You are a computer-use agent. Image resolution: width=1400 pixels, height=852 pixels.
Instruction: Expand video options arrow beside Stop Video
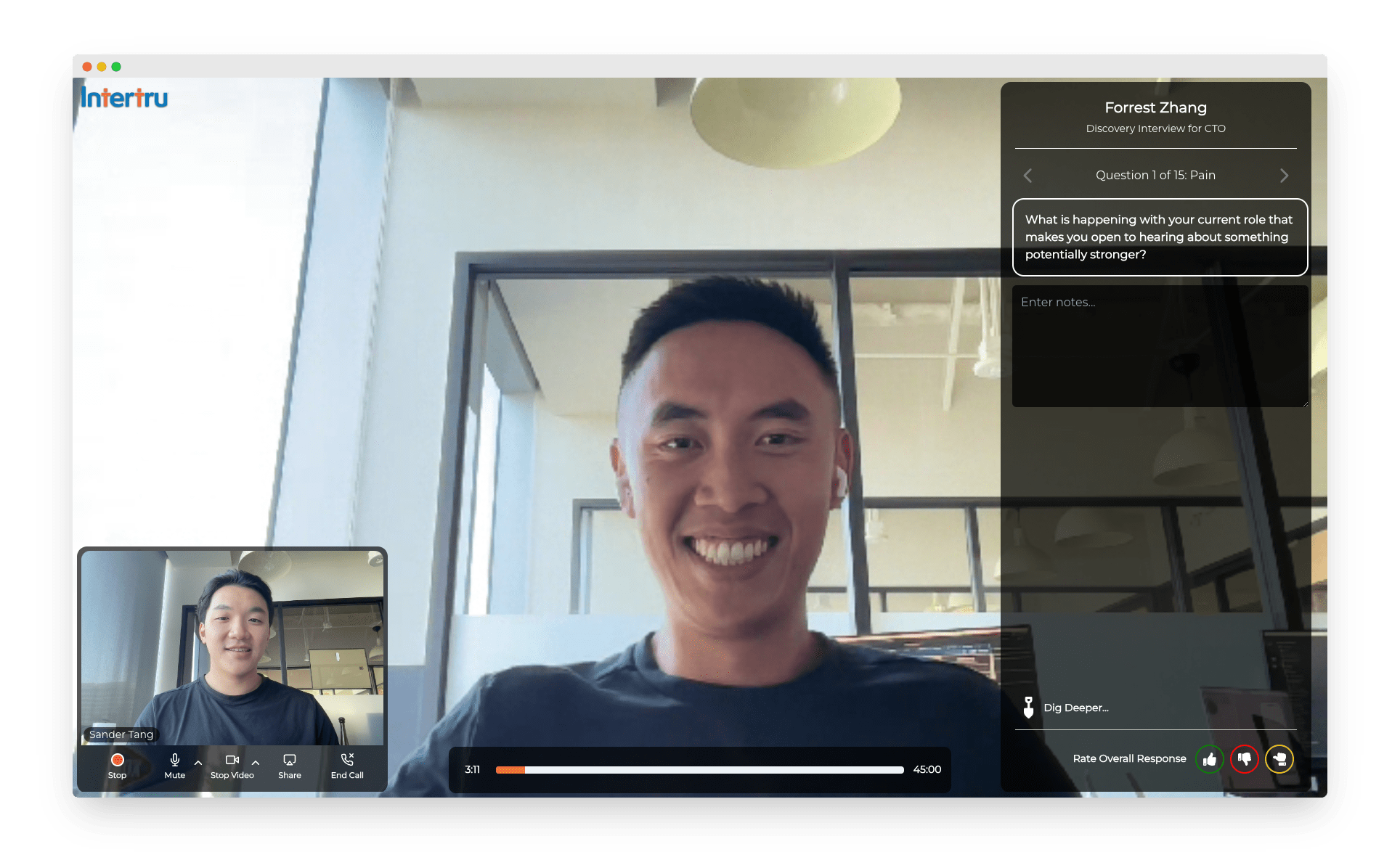(x=256, y=763)
